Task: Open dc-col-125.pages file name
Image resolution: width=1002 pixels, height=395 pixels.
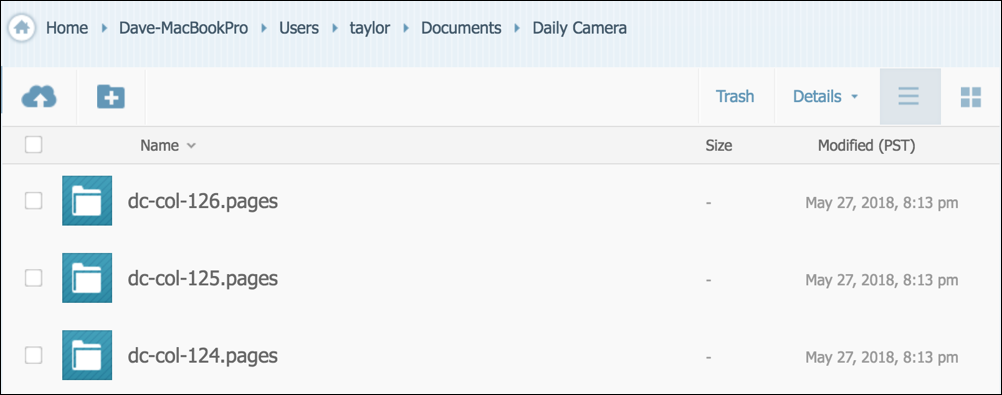Action: pyautogui.click(x=203, y=279)
